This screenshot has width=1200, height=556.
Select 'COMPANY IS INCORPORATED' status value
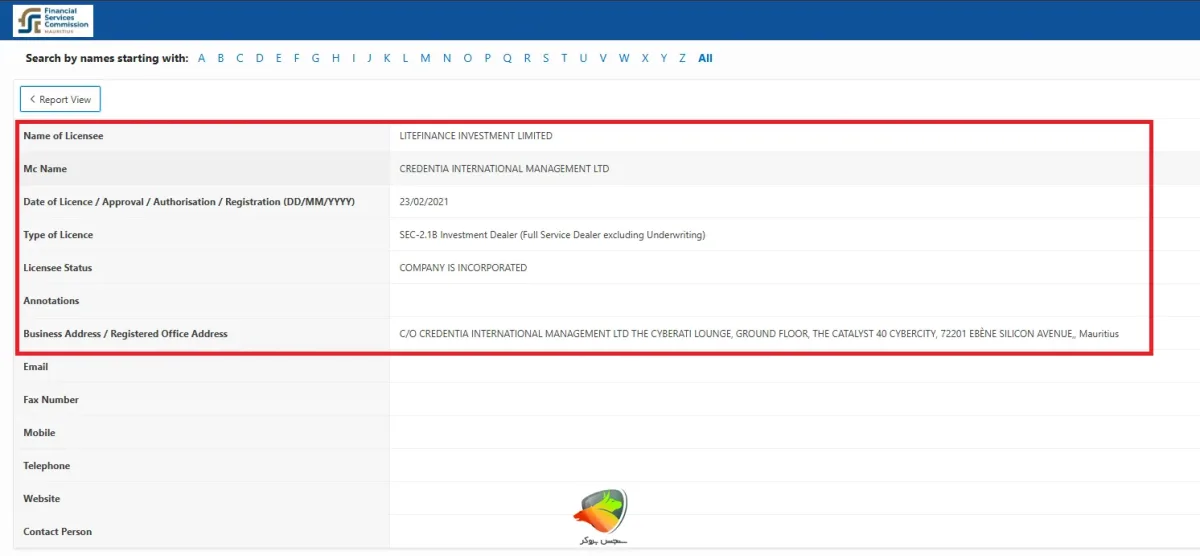pyautogui.click(x=463, y=268)
